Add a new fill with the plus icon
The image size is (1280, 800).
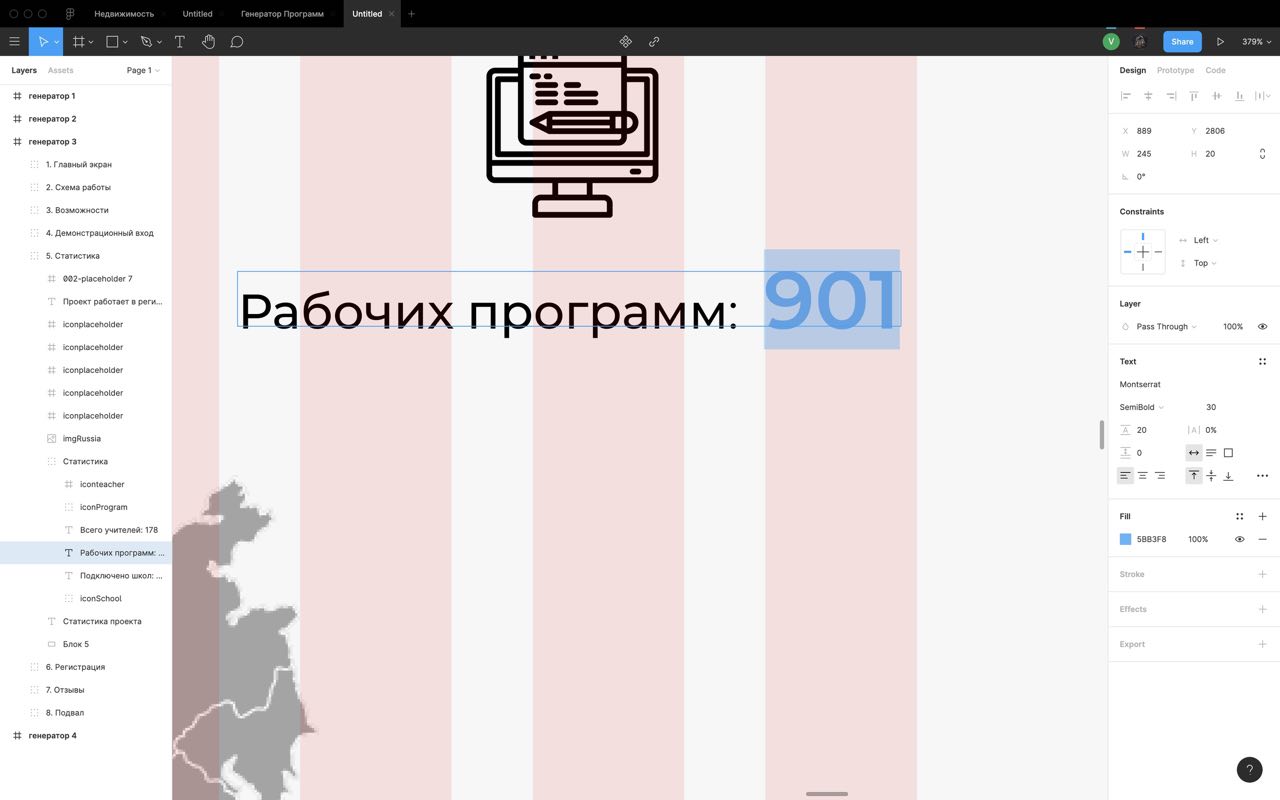pos(1262,516)
